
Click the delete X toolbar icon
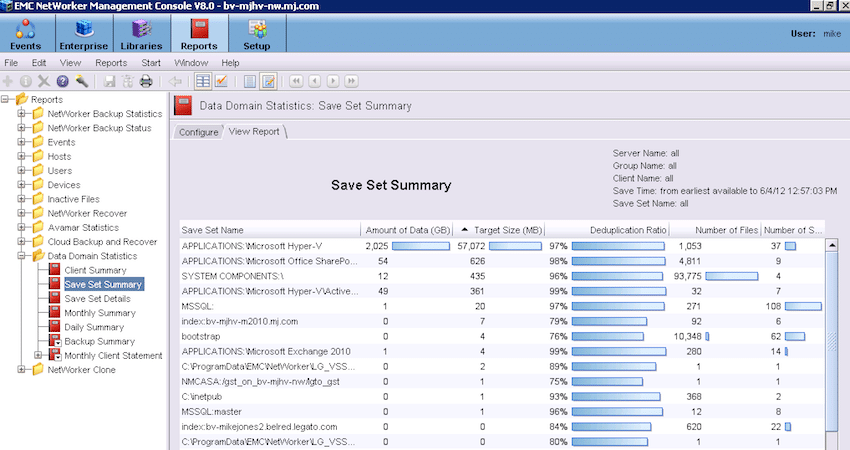coord(44,81)
